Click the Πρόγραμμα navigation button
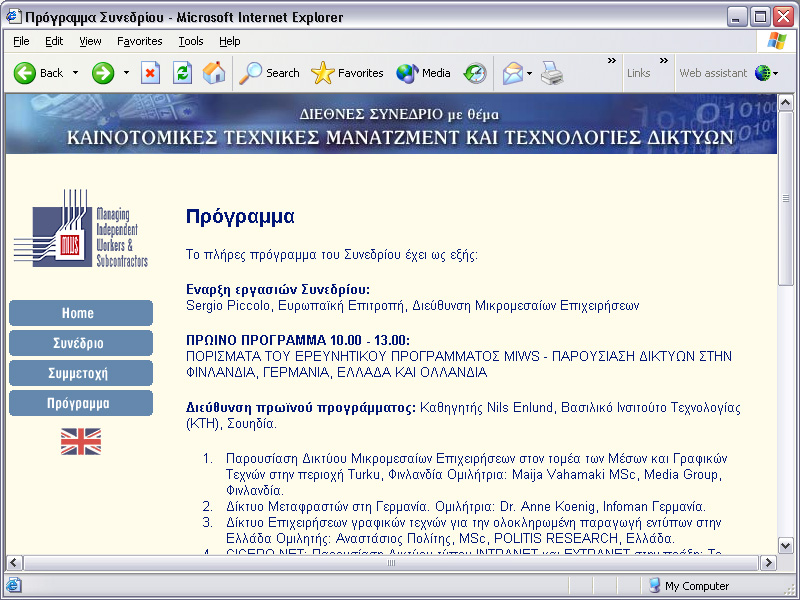800x600 pixels. 81,403
